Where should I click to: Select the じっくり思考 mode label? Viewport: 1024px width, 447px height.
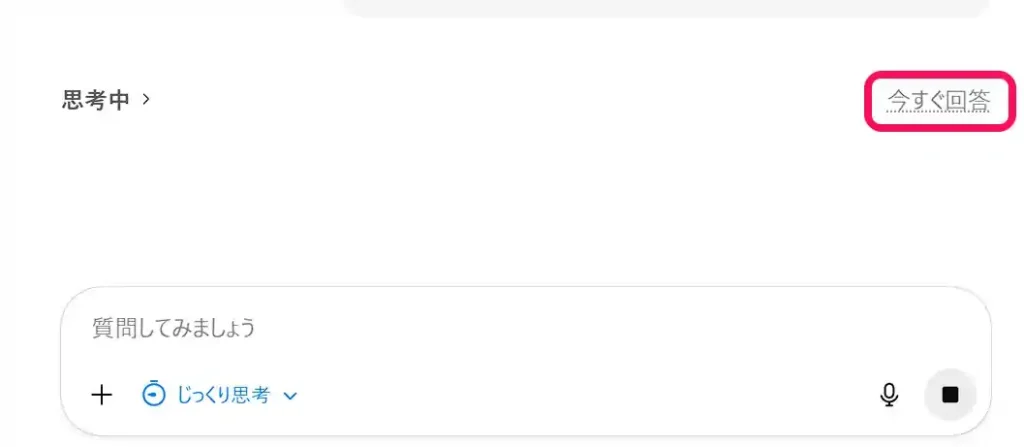pyautogui.click(x=223, y=394)
